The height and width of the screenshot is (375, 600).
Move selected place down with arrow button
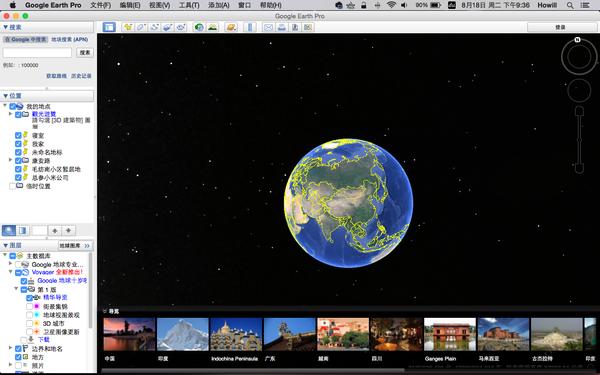pos(68,230)
